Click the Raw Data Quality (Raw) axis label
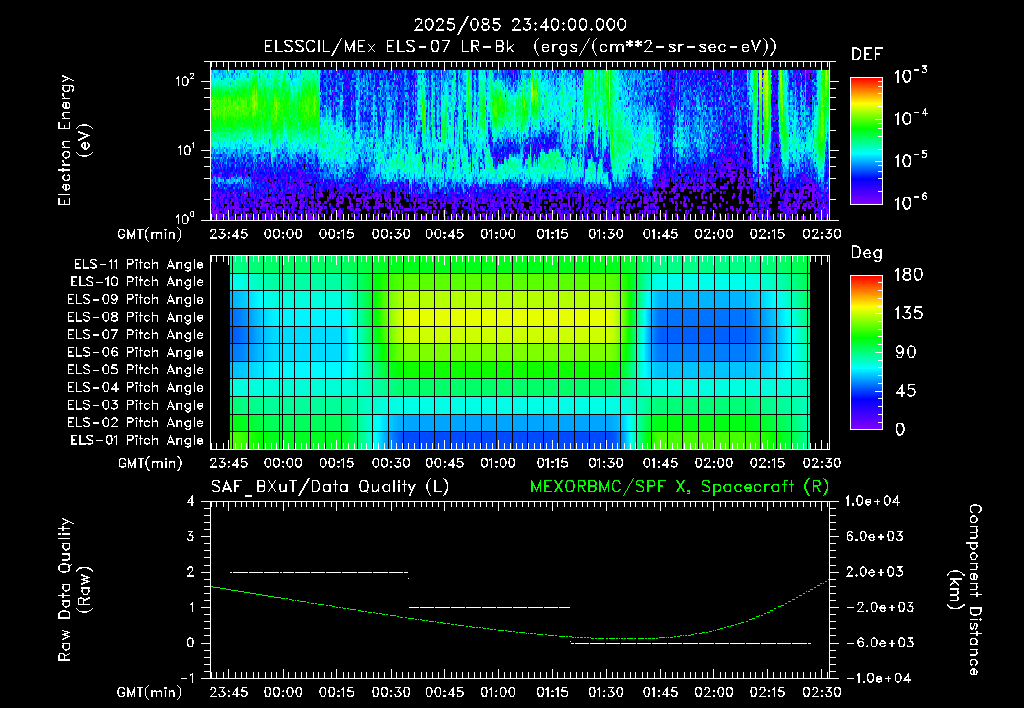The image size is (1024, 708). [74, 589]
